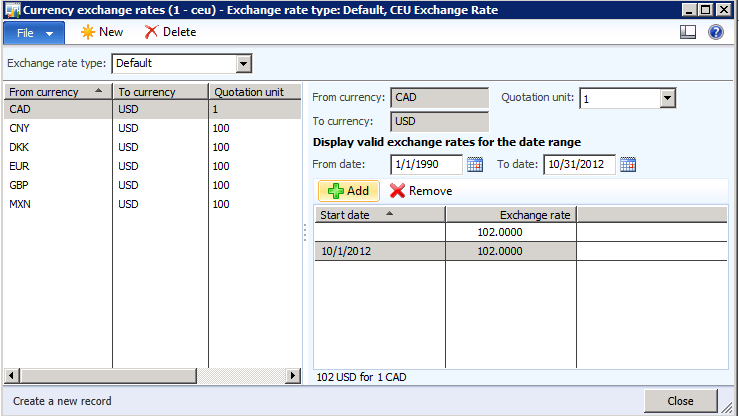Click the Delete record toolbar button
Screen dimensions: 739x416
170,32
